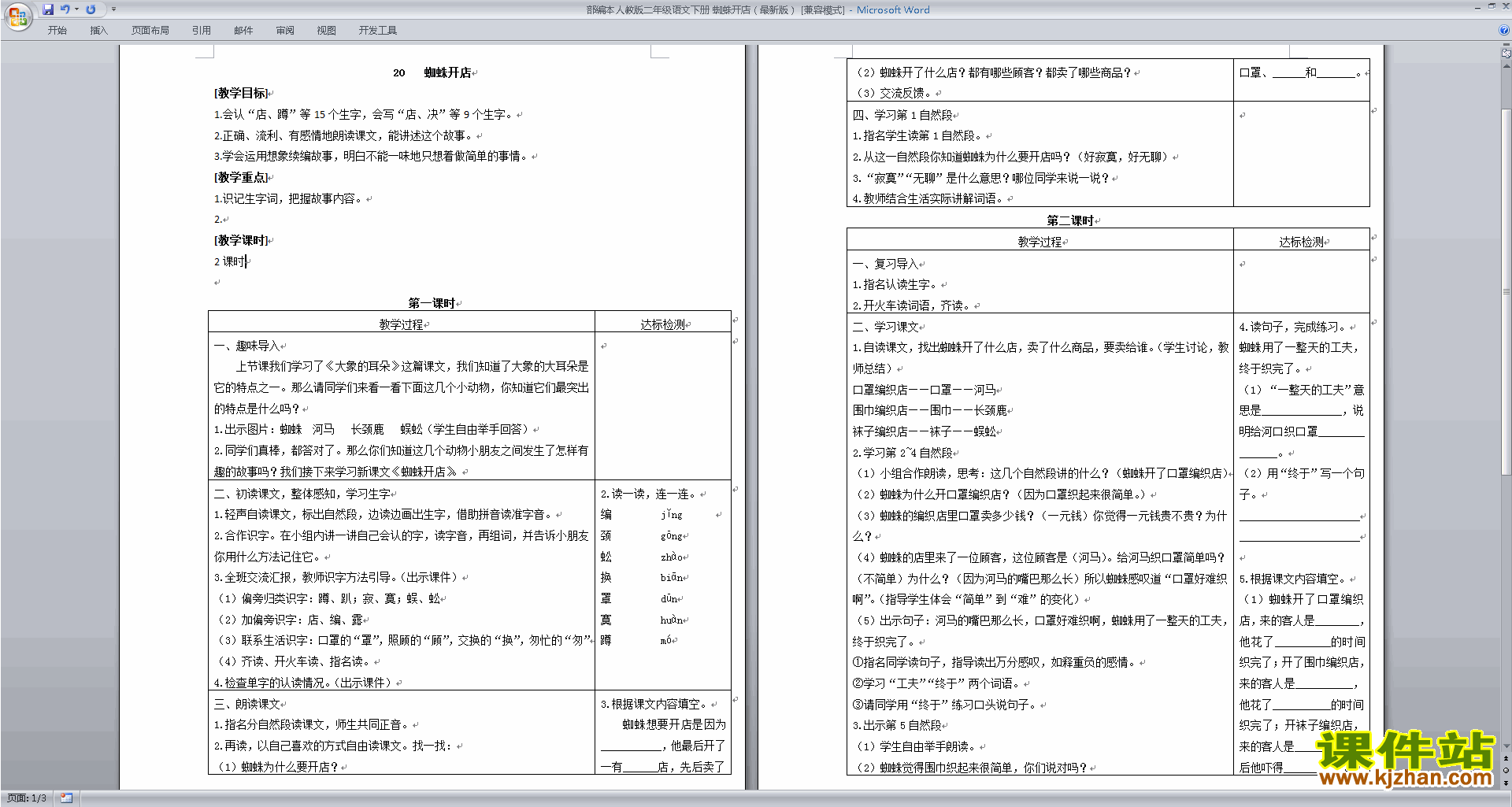The height and width of the screenshot is (807, 1512).
Task: Click the text 2.读一读，连一连。
Action: coord(649,494)
